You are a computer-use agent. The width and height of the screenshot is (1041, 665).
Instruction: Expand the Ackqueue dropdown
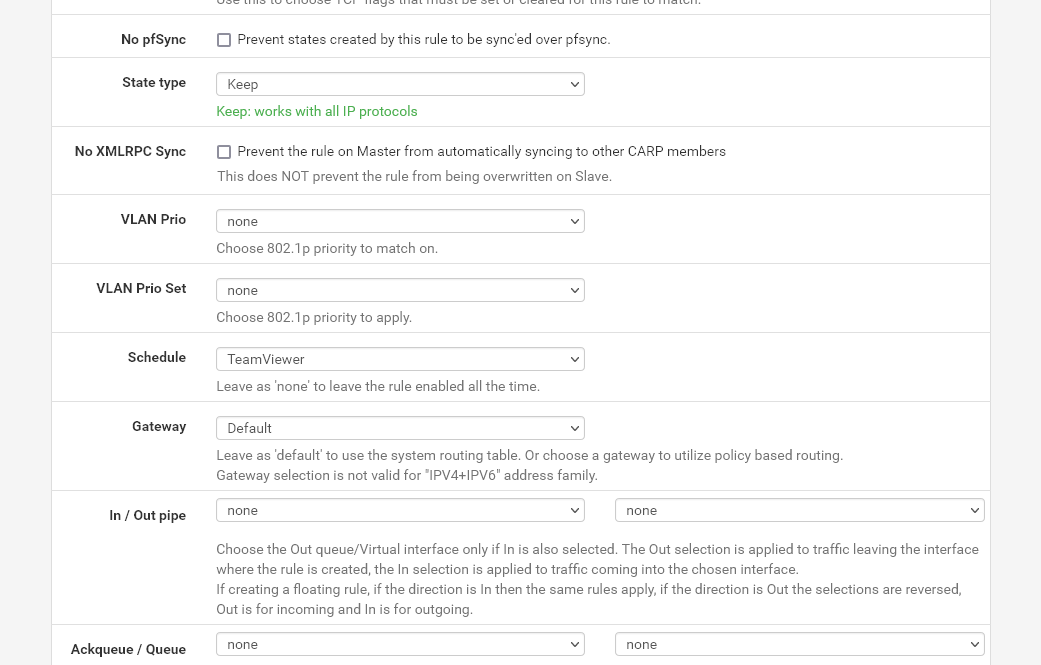pyautogui.click(x=400, y=644)
